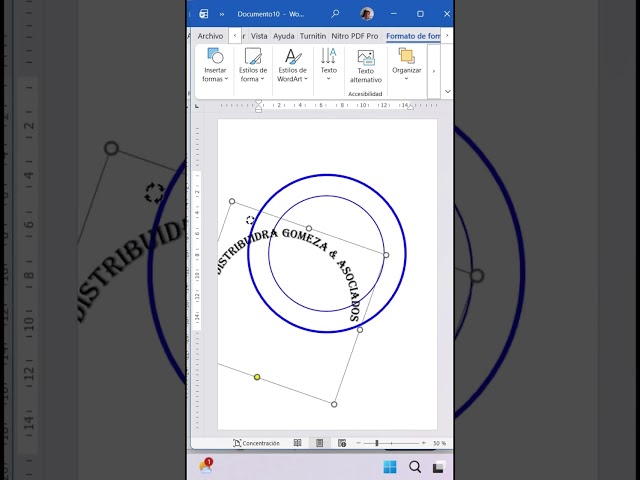Screen dimensions: 640x480
Task: Open the Estilos de WordArt dropdown
Action: pyautogui.click(x=292, y=66)
